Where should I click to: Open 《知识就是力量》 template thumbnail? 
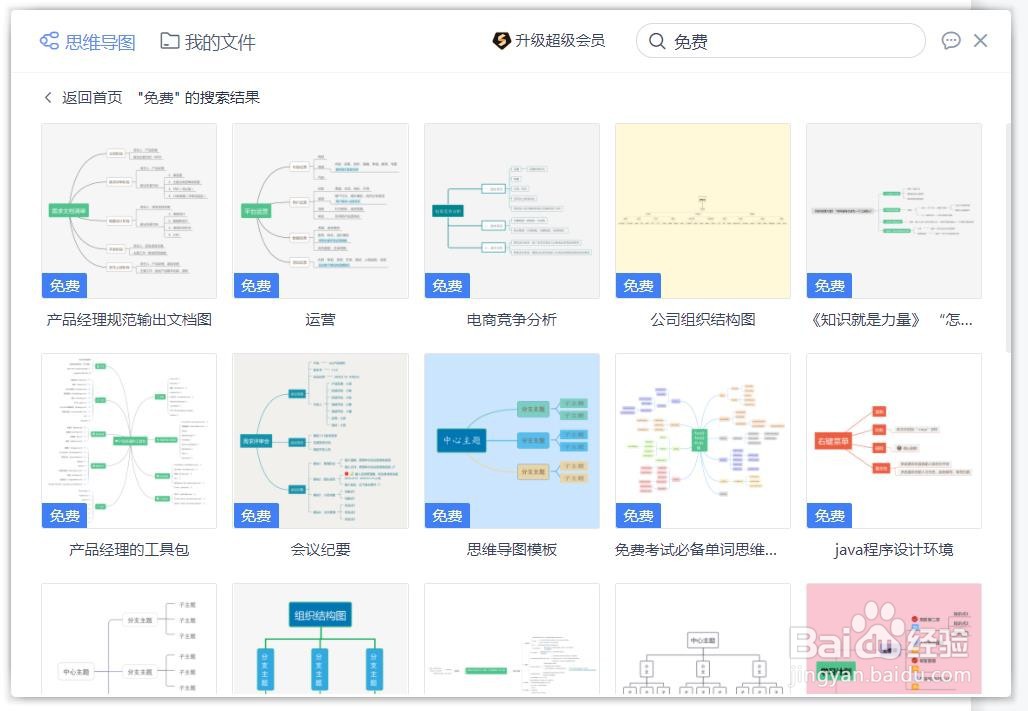pyautogui.click(x=894, y=211)
